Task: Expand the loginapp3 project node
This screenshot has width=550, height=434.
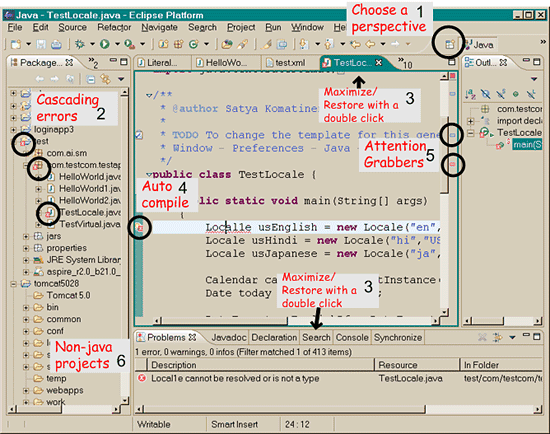Action: (x=13, y=129)
